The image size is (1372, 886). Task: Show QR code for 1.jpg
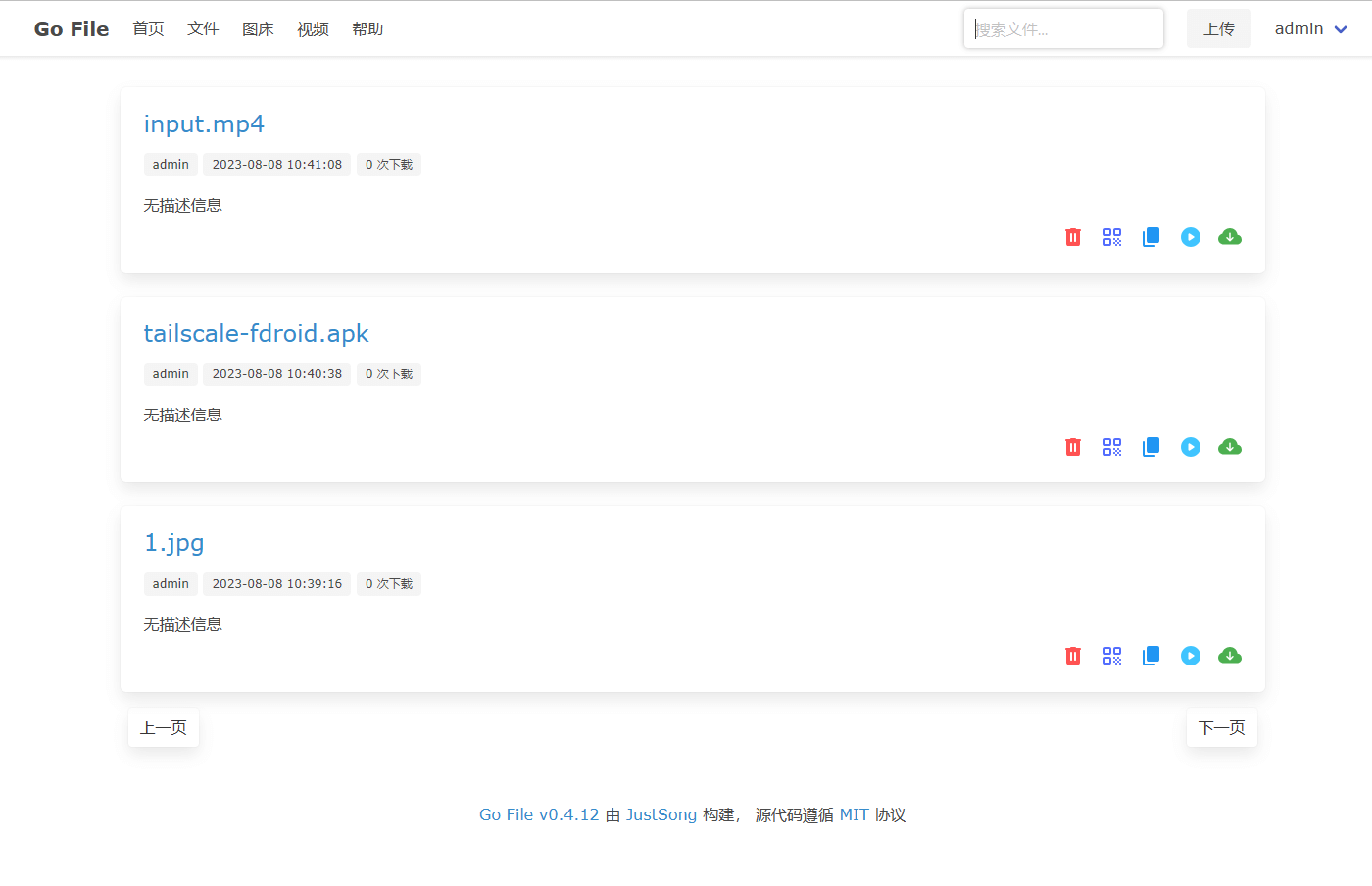tap(1111, 655)
